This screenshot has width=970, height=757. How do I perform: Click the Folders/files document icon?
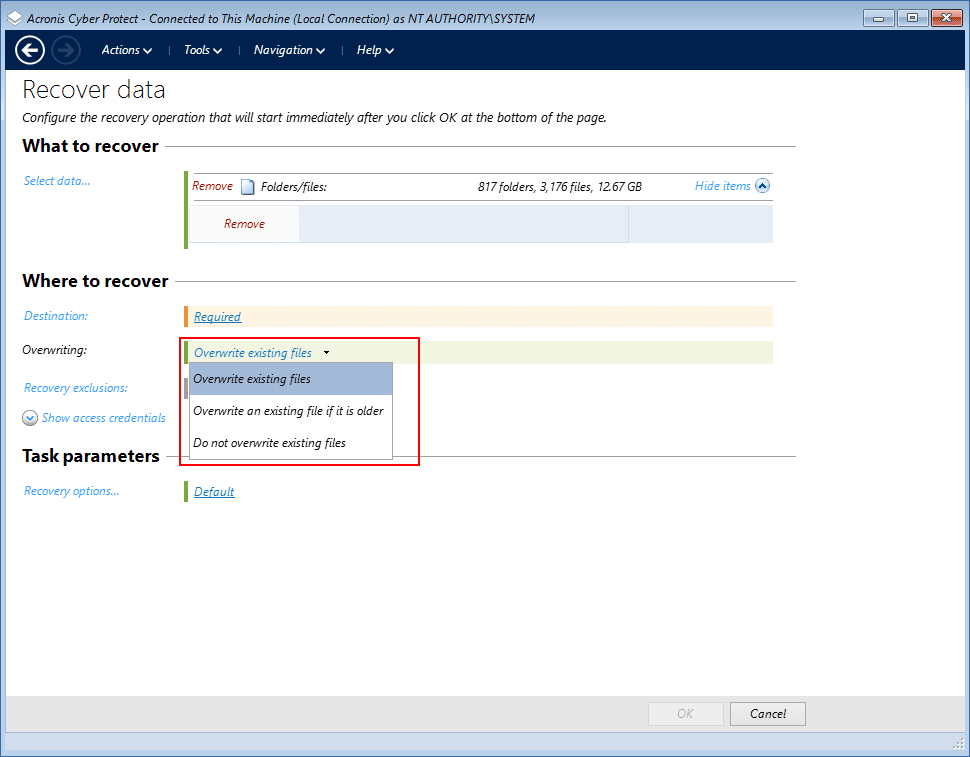tap(247, 186)
